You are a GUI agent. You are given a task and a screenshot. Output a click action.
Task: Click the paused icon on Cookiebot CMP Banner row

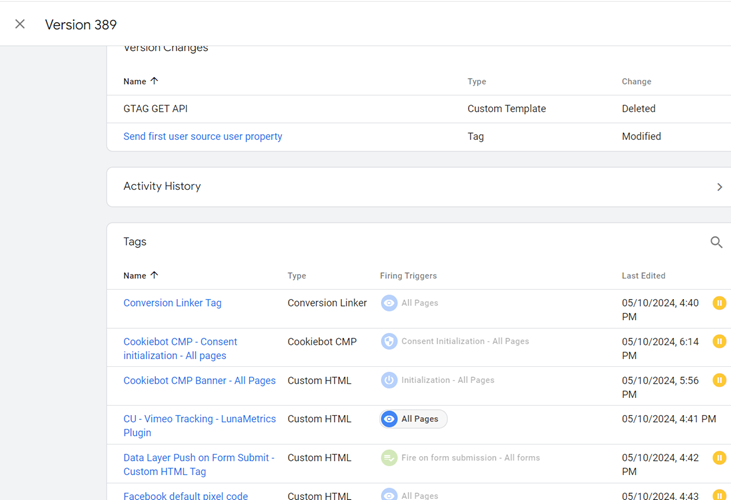click(719, 380)
